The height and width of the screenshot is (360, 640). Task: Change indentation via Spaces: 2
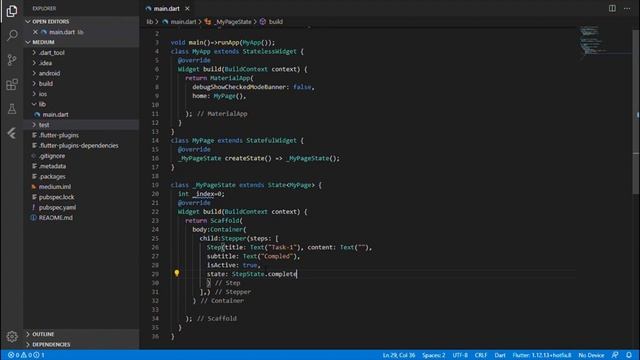(x=433, y=355)
